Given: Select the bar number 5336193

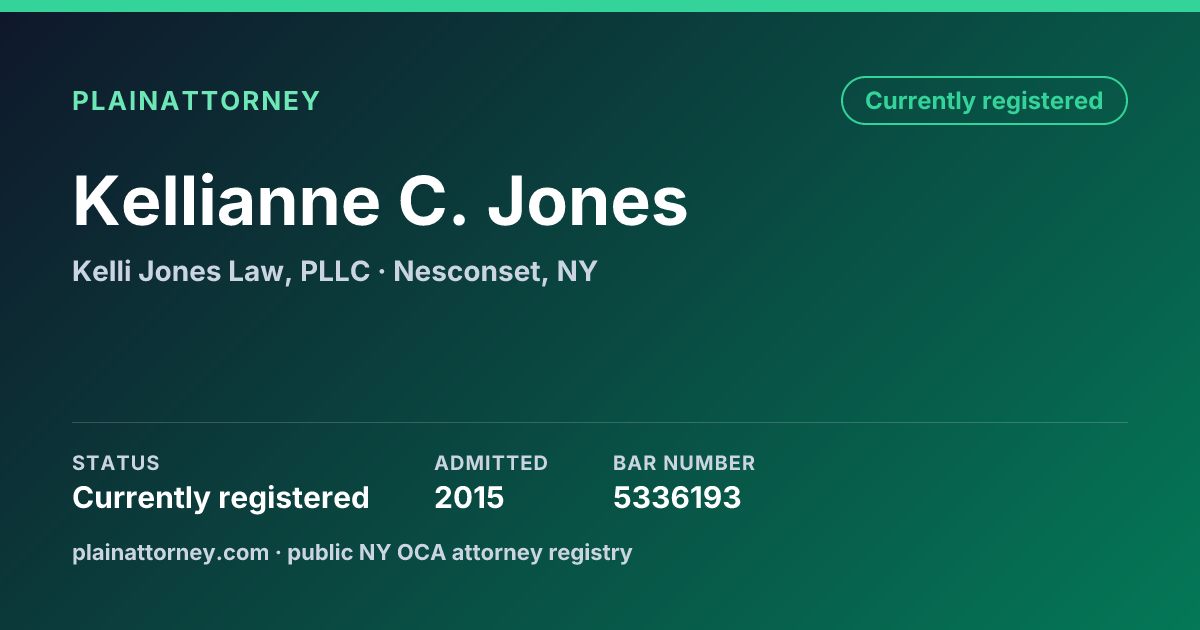Looking at the screenshot, I should 677,497.
